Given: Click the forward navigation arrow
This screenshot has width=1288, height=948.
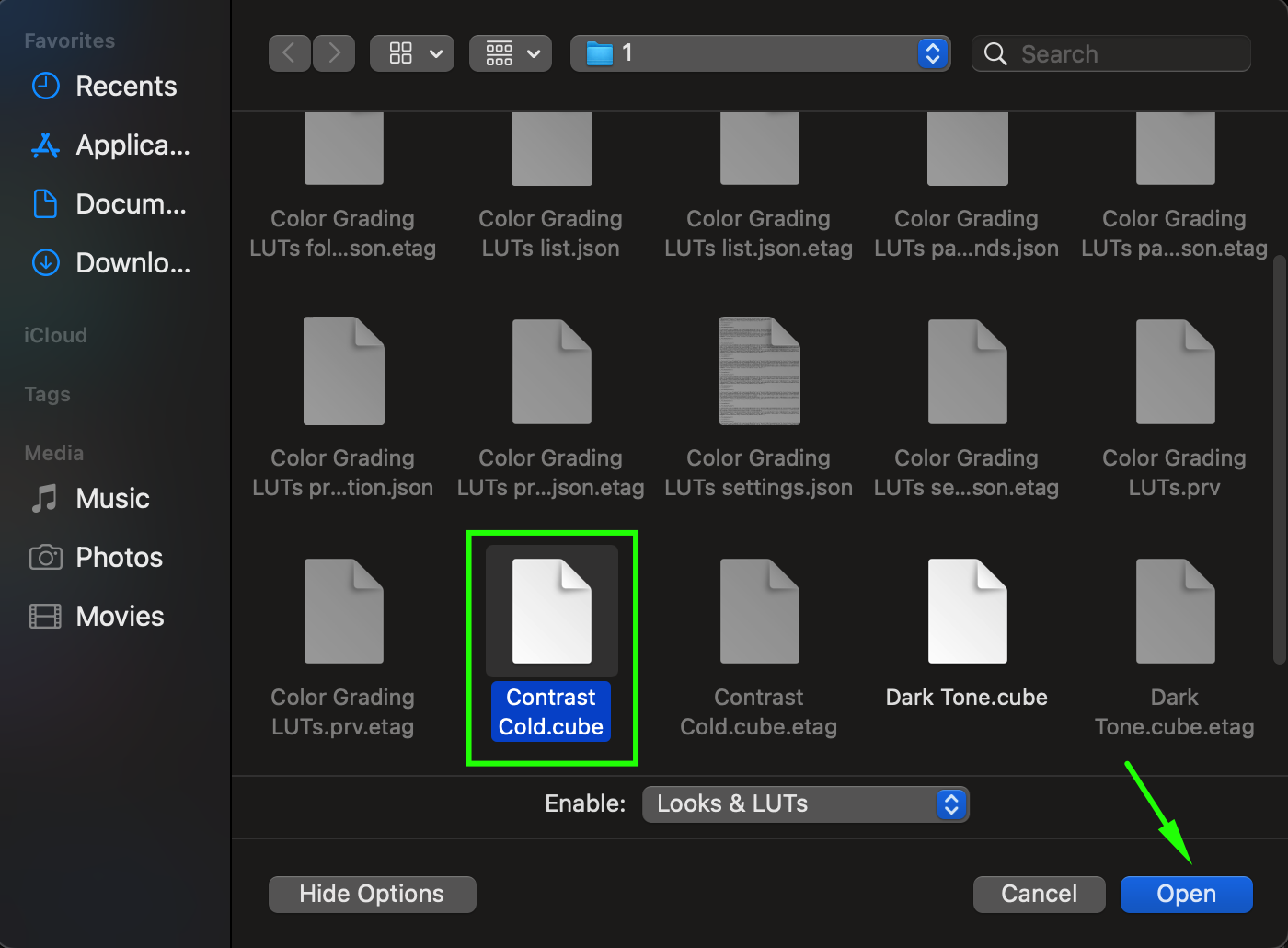Looking at the screenshot, I should (334, 53).
